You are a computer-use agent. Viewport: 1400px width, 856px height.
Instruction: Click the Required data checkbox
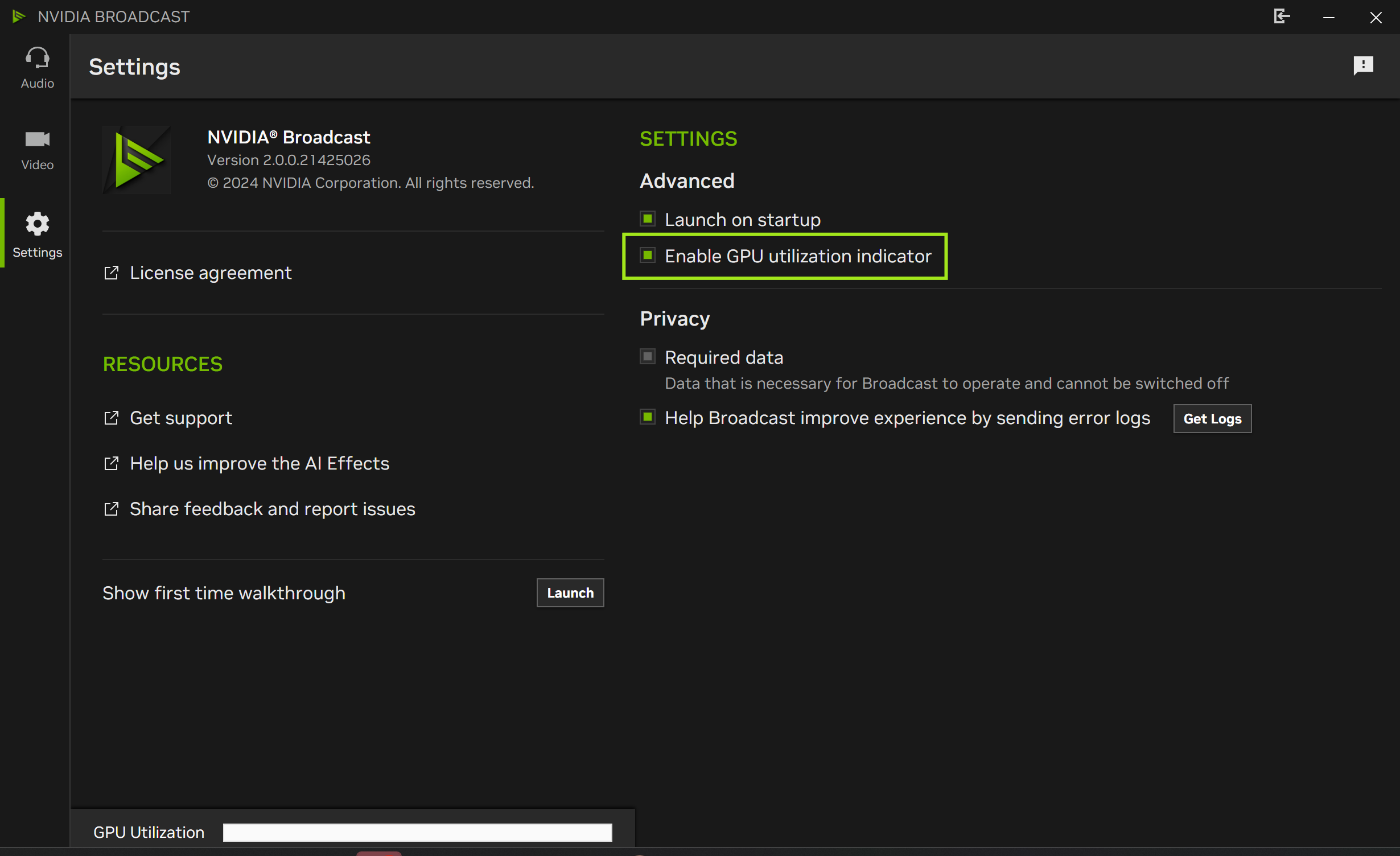[648, 357]
